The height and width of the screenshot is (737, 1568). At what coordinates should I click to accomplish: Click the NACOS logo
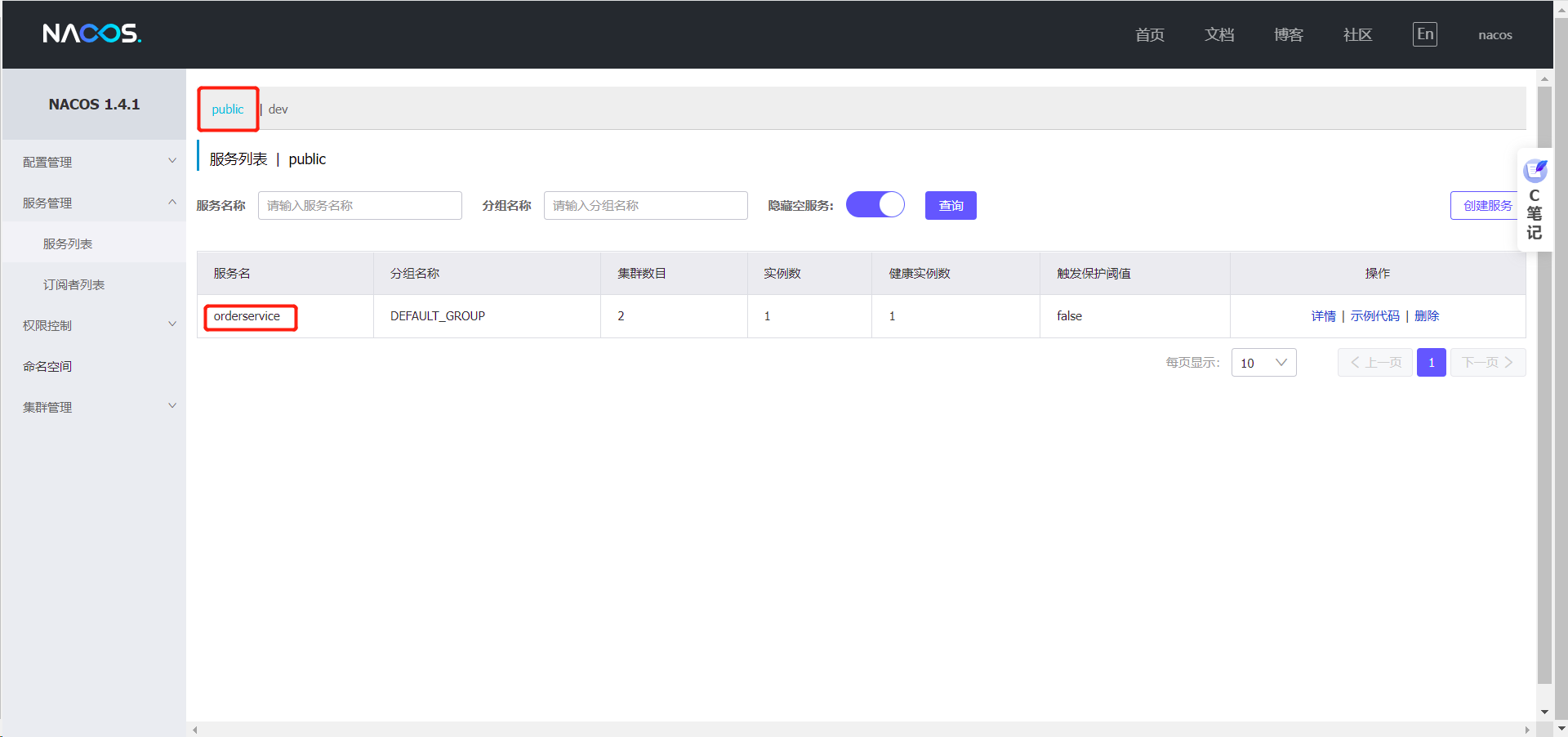pos(91,33)
